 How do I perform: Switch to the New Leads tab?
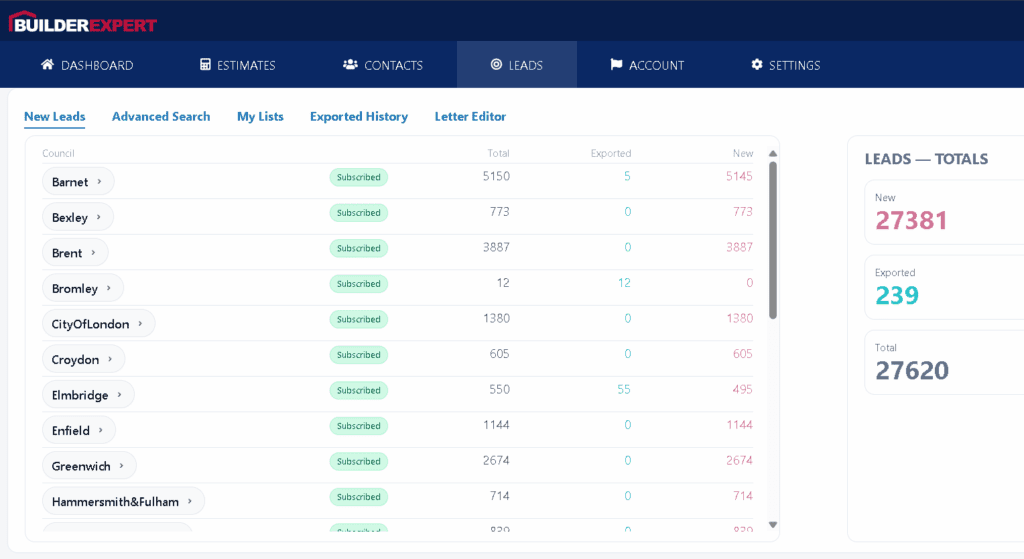coord(55,116)
